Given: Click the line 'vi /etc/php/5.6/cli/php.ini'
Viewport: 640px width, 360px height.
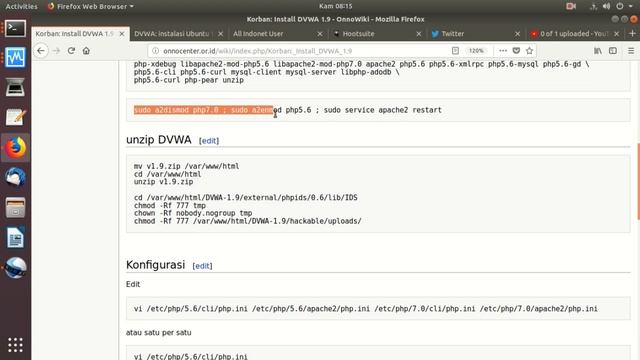Looking at the screenshot, I should 191,356.
